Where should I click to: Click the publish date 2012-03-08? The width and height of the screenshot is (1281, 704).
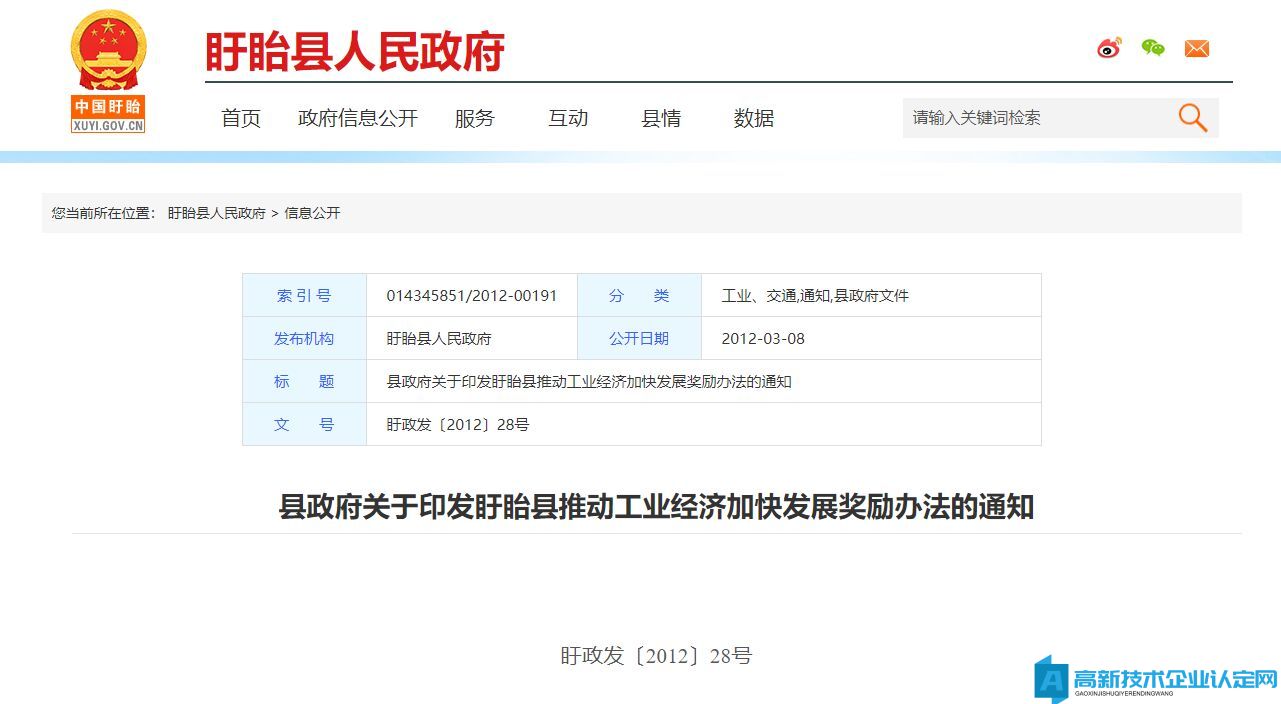point(763,338)
